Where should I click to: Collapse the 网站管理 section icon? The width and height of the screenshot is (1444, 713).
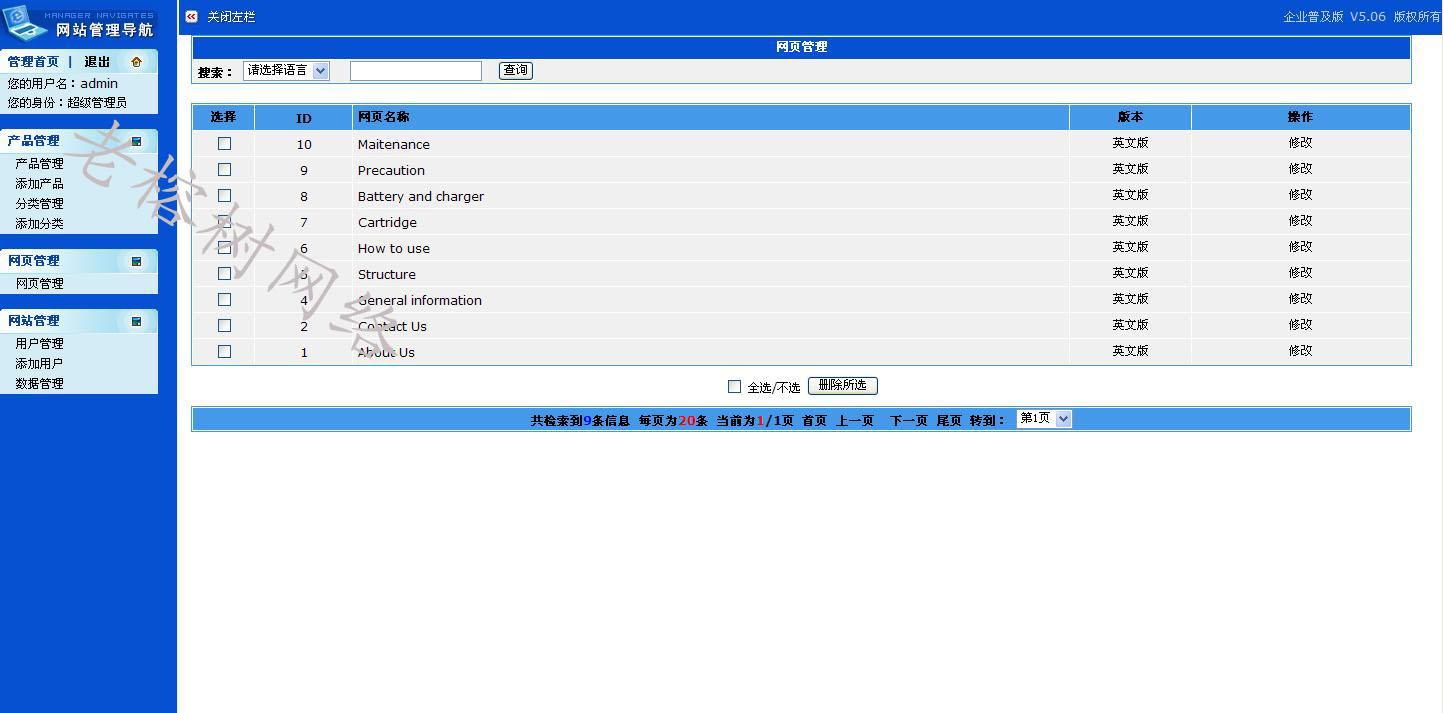click(137, 321)
